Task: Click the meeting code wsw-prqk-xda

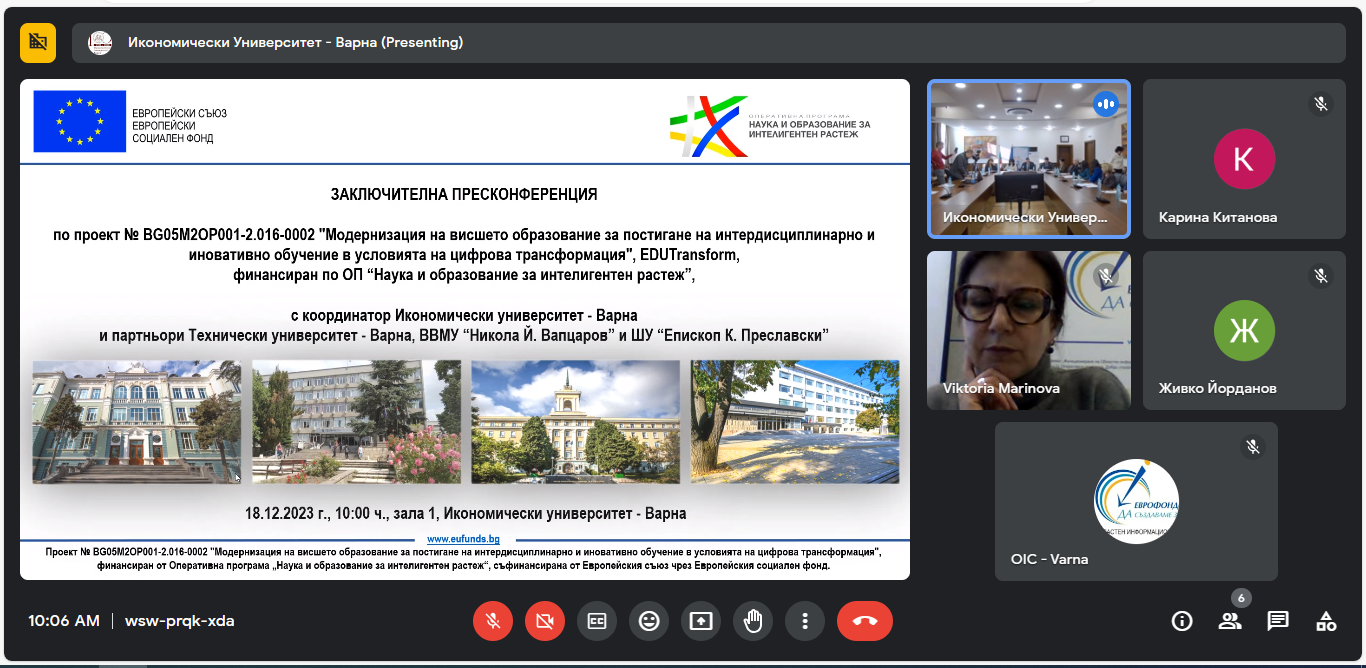Action: pos(180,621)
